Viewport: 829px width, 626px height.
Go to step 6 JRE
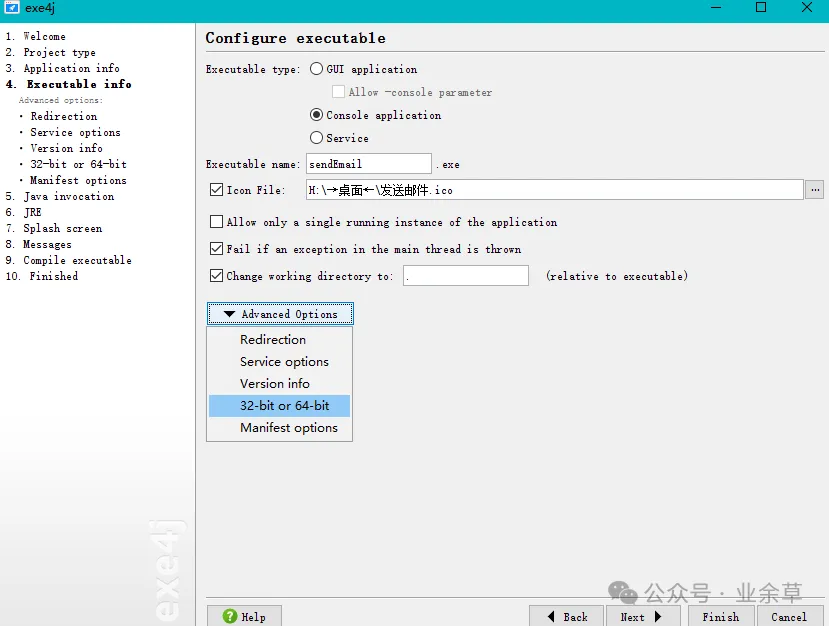[23, 212]
